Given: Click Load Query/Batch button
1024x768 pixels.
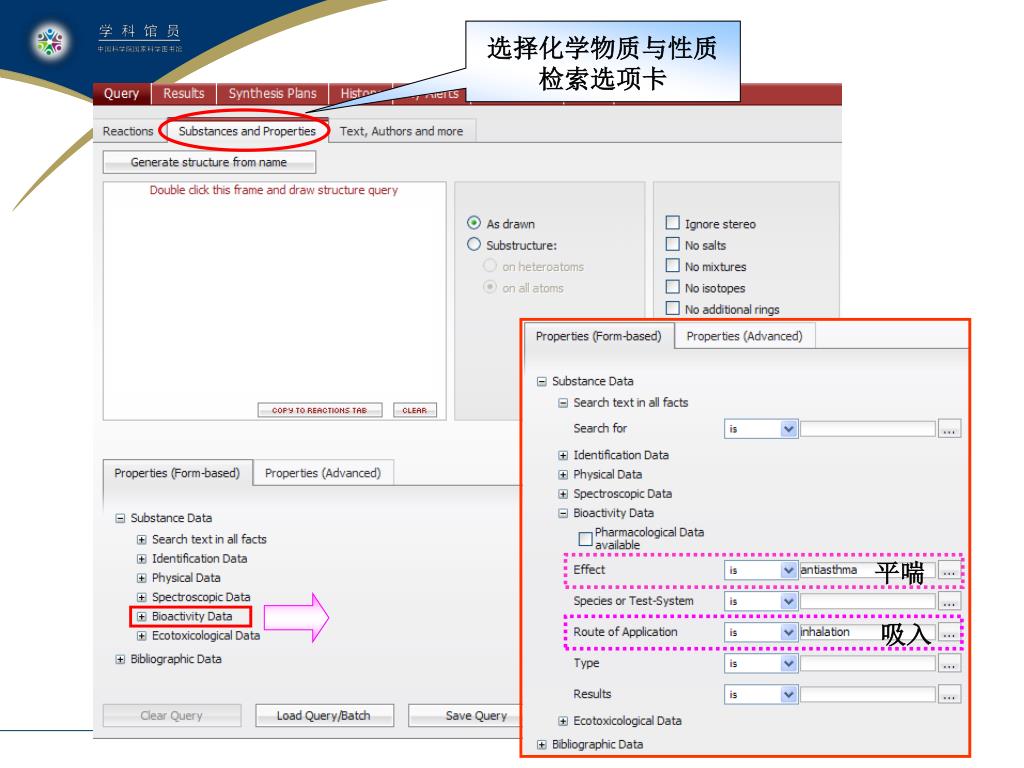Looking at the screenshot, I should coord(324,716).
